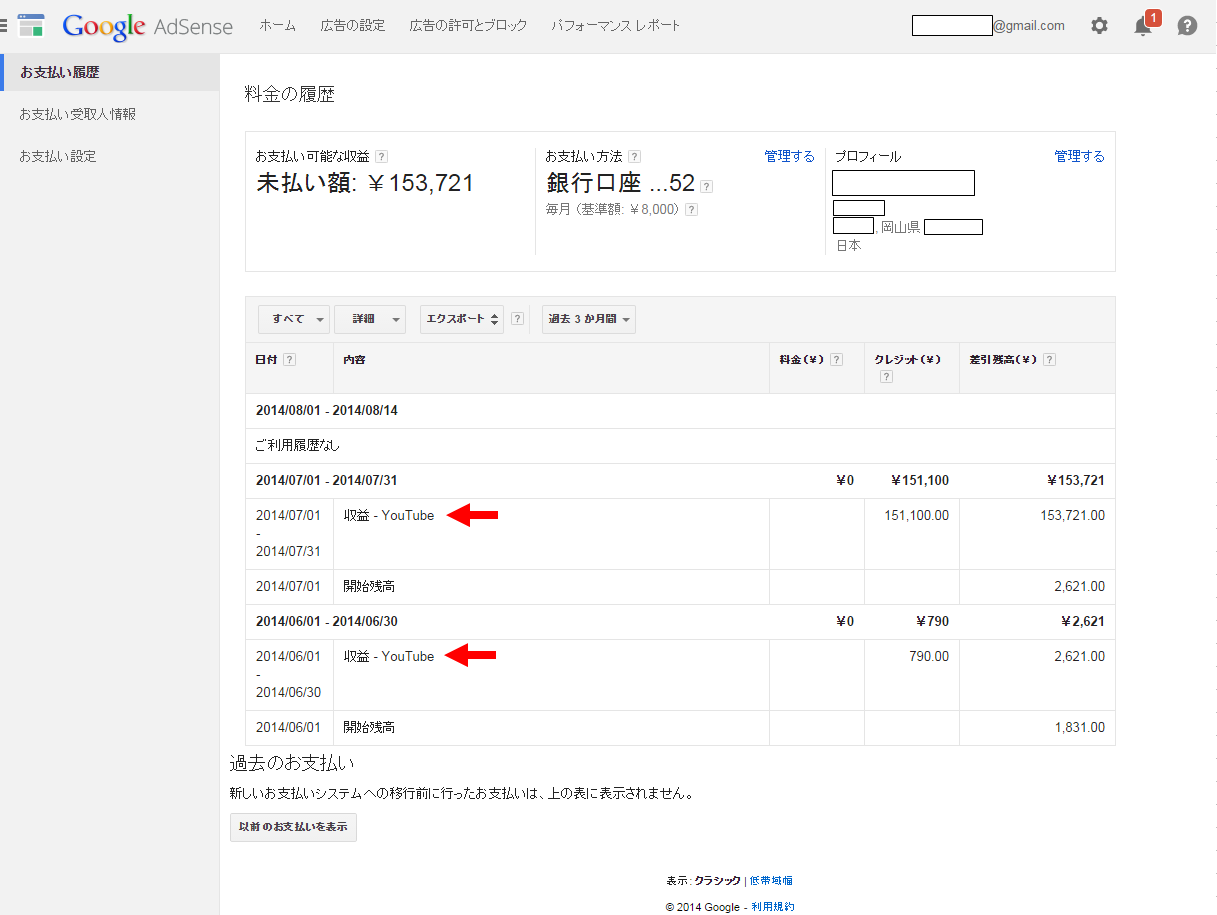Go to 広告の設定 tab
The image size is (1217, 915).
[x=353, y=26]
